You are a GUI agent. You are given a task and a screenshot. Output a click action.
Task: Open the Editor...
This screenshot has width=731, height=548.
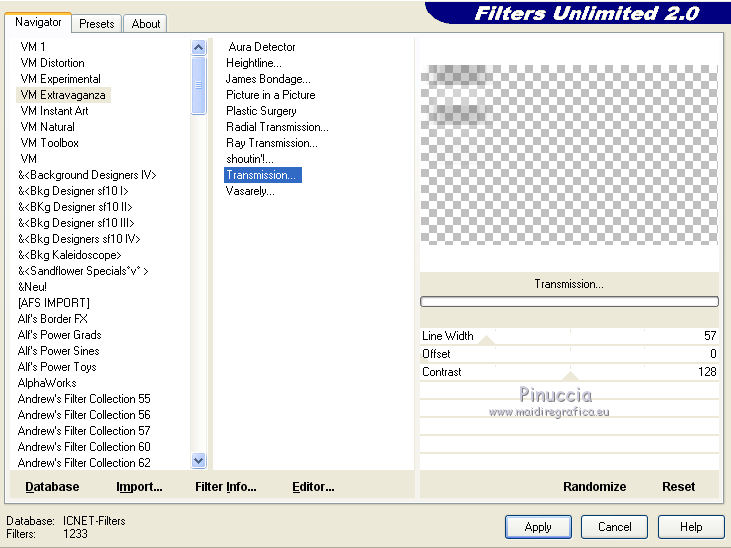pyautogui.click(x=313, y=486)
